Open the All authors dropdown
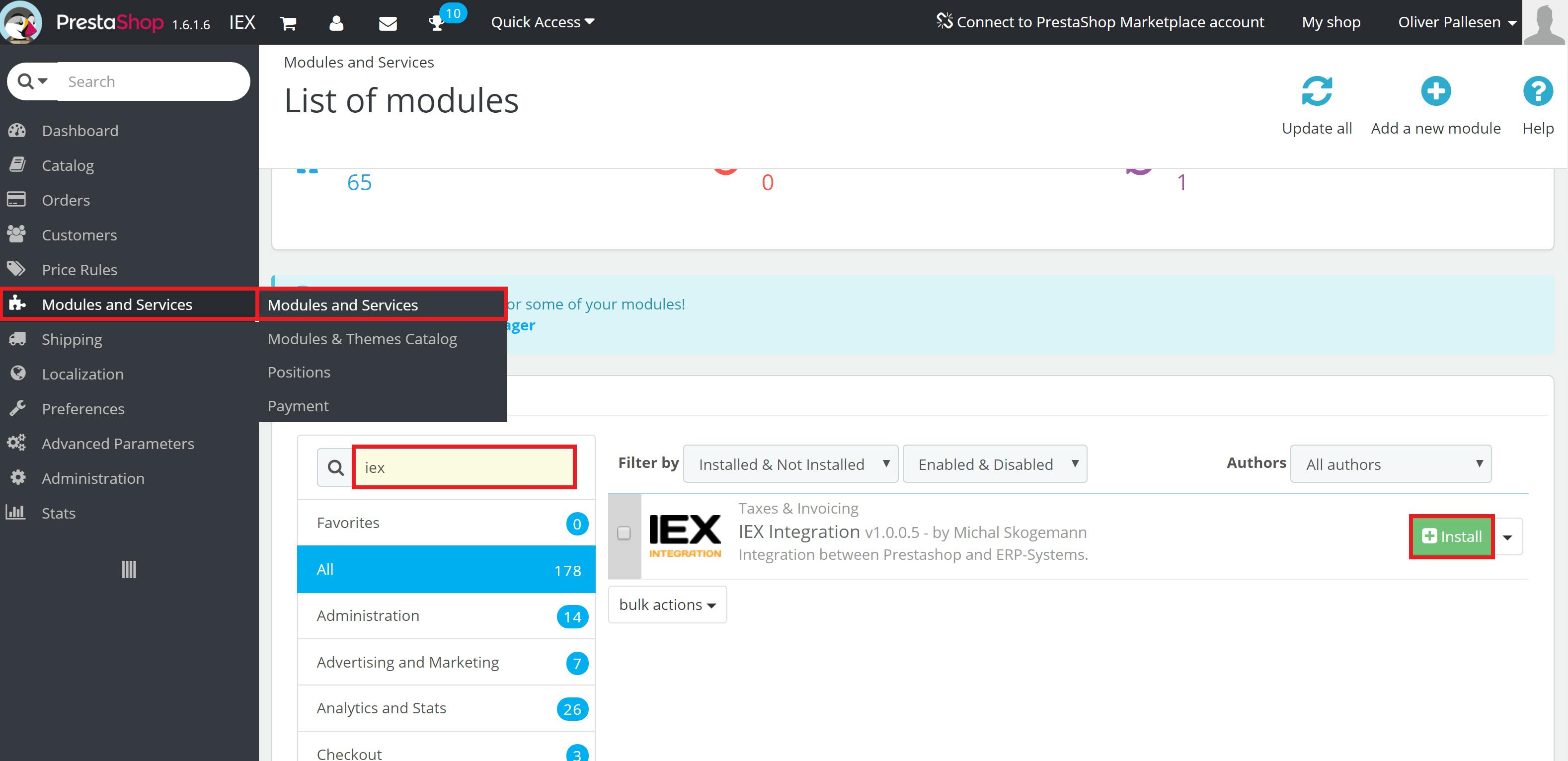 1391,464
